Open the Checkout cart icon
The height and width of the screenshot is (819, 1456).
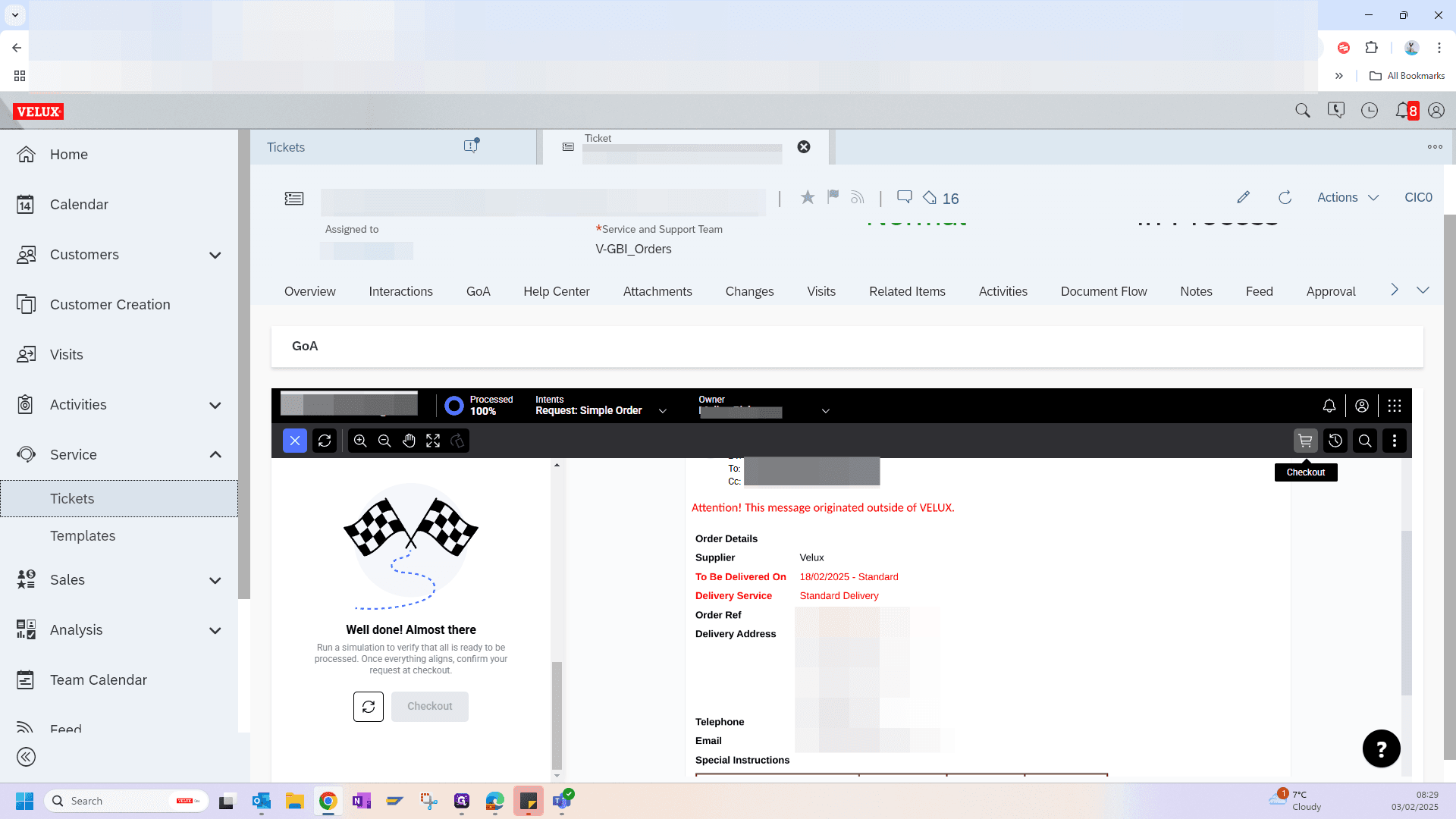tap(1305, 441)
